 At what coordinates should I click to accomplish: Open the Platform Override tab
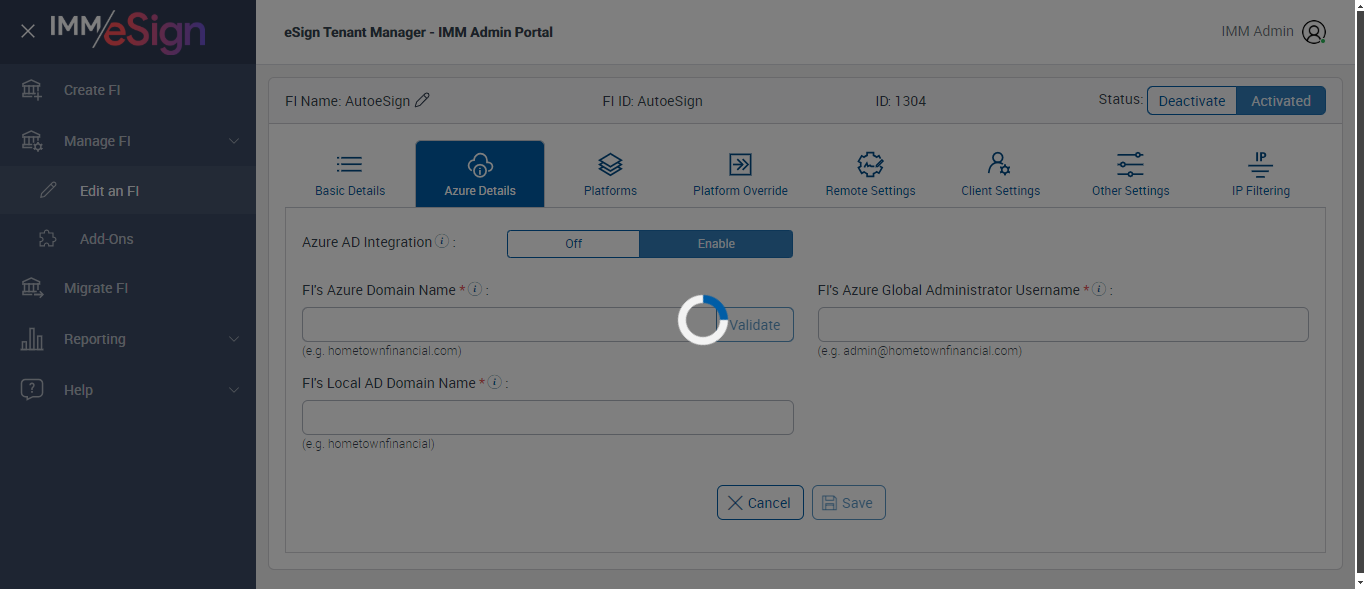740,174
